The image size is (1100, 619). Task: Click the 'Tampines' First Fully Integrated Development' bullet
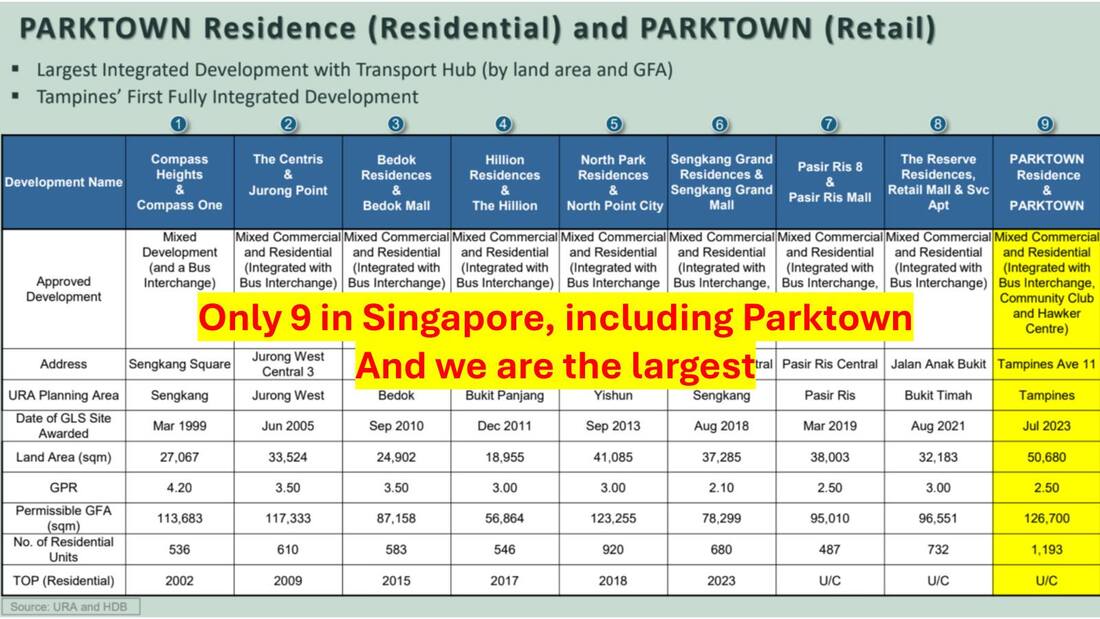227,97
